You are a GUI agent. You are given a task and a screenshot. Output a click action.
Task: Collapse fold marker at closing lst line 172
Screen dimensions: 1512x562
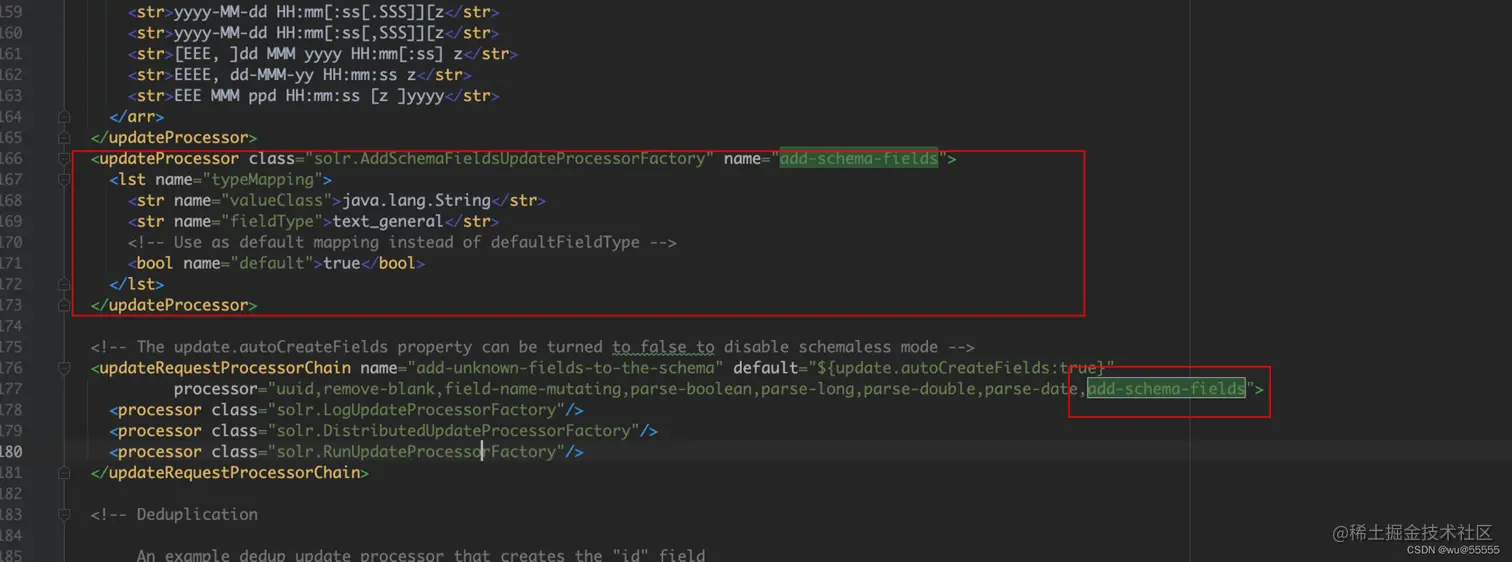point(64,284)
